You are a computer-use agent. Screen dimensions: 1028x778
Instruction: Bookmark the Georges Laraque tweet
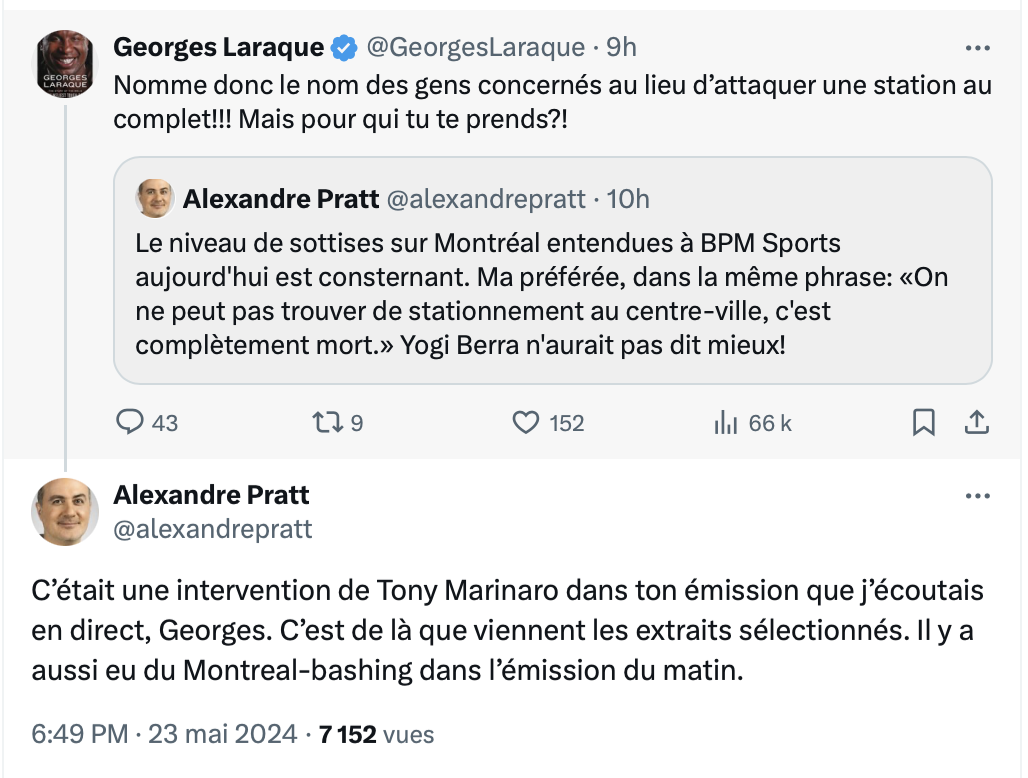click(x=924, y=423)
